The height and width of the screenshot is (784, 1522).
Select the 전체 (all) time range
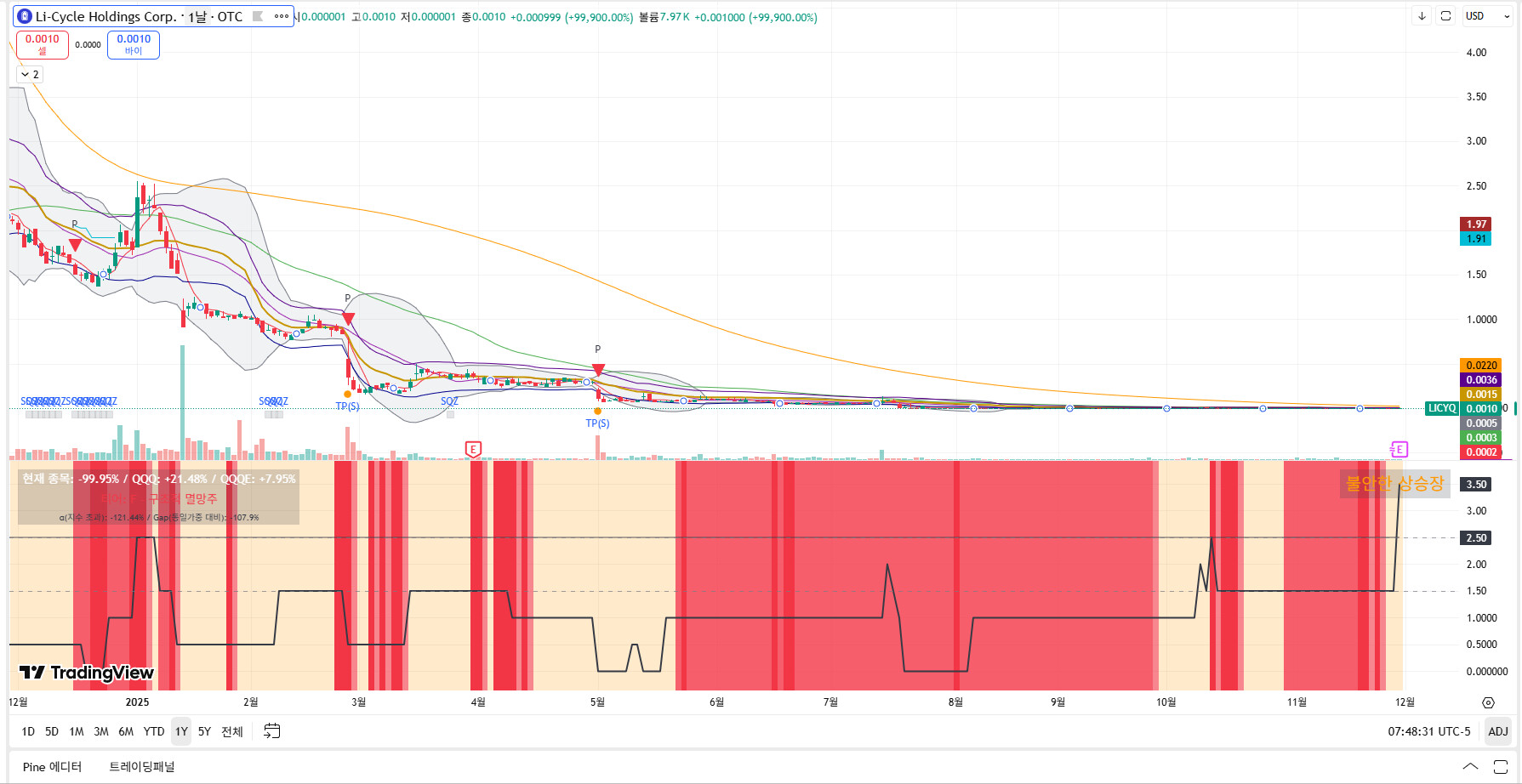coord(232,731)
